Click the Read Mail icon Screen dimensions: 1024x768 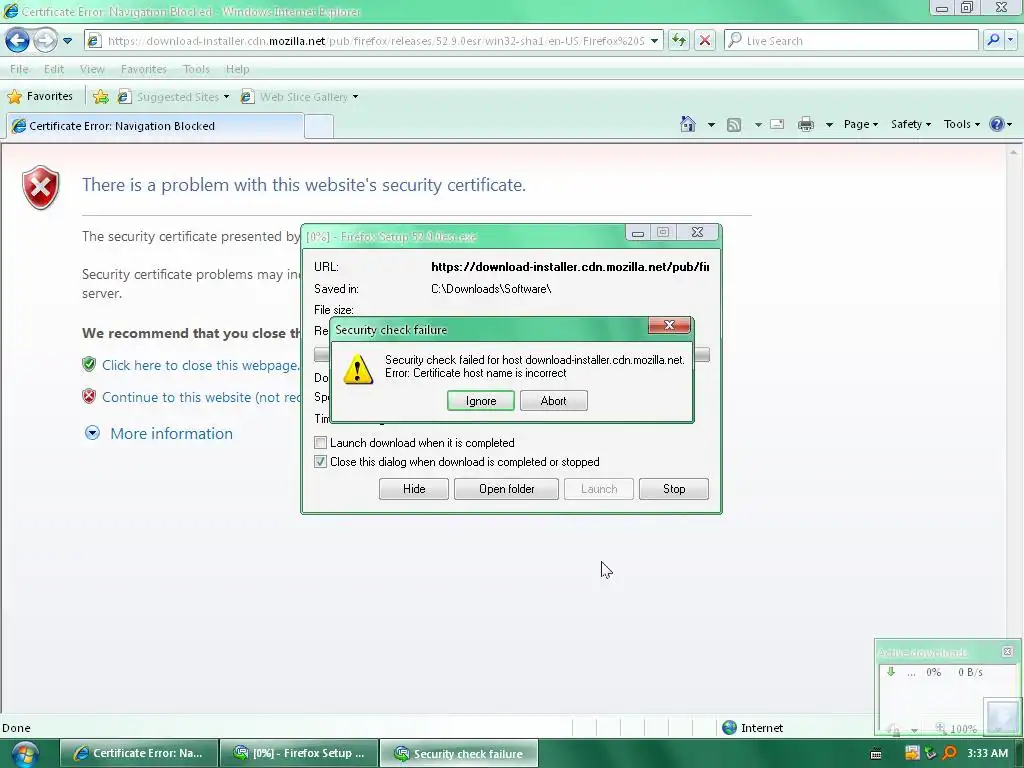777,124
